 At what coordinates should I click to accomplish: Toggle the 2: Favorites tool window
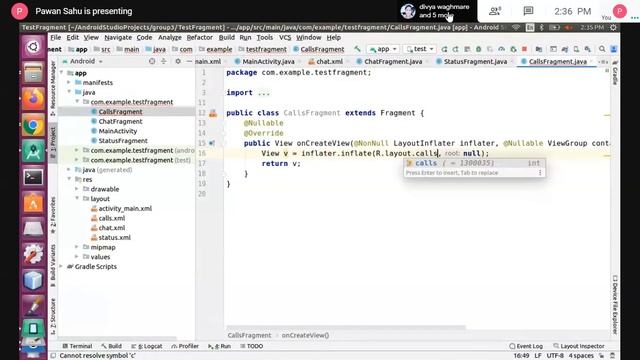tap(53, 215)
